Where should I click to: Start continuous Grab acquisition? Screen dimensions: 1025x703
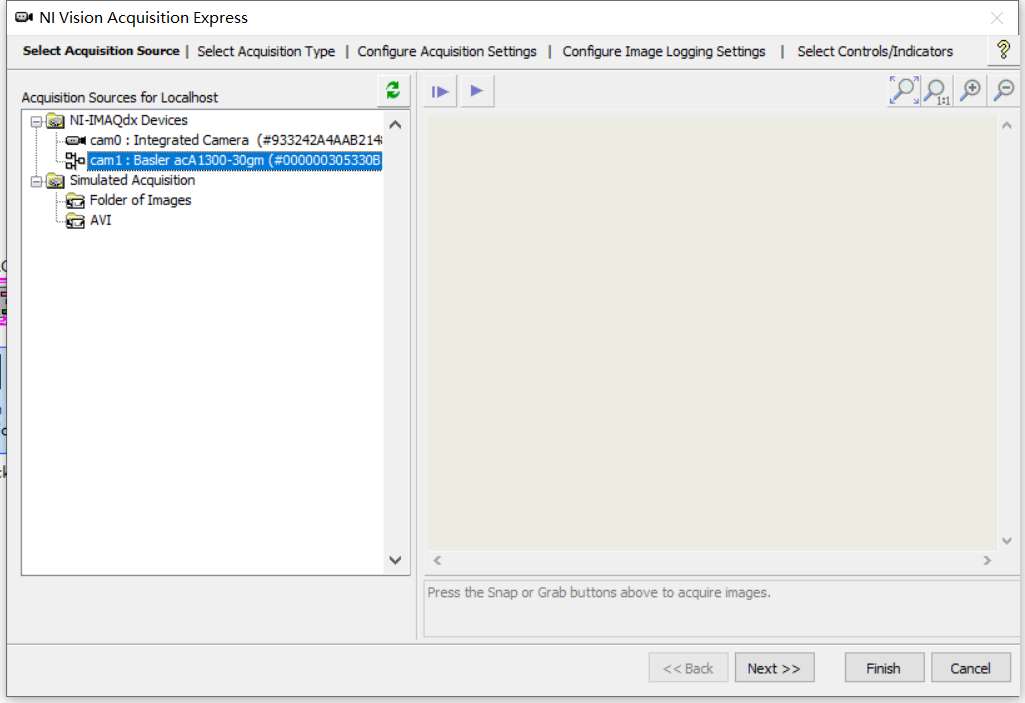click(477, 91)
